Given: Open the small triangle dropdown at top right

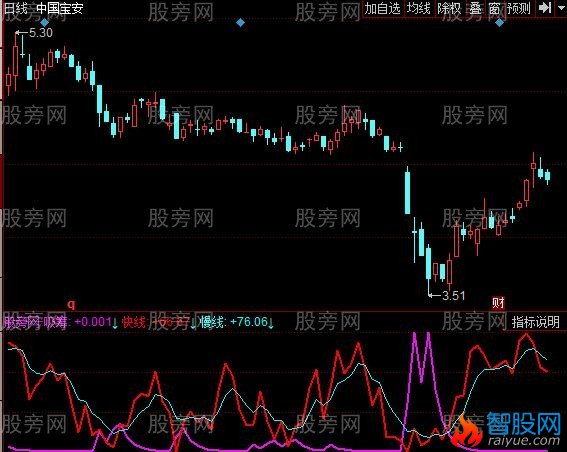Looking at the screenshot, I should pos(561,7).
